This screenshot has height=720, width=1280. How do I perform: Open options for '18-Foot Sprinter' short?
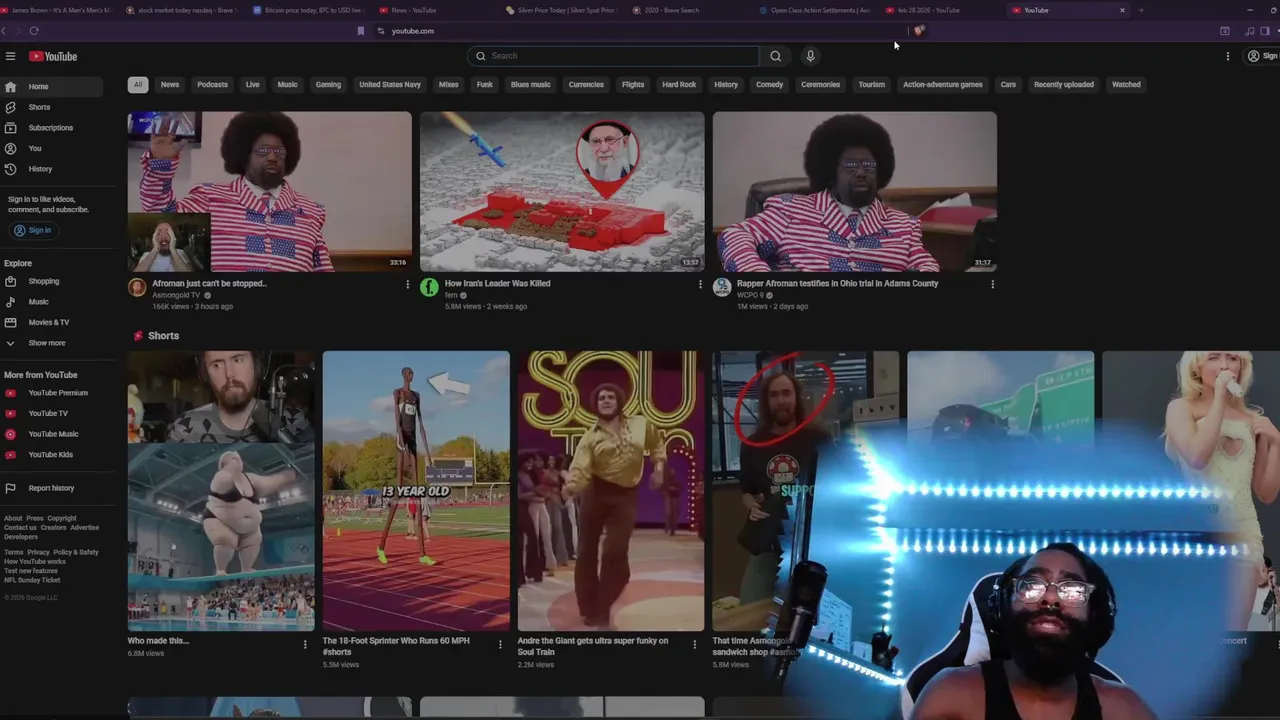pyautogui.click(x=500, y=645)
